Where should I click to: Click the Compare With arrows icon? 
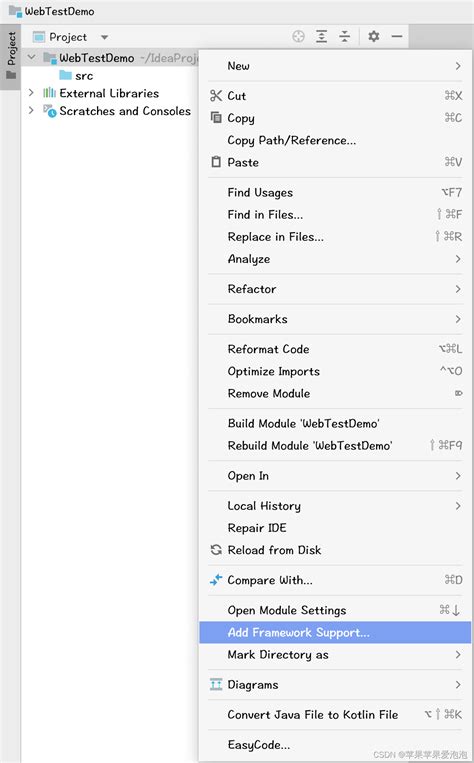pos(216,580)
